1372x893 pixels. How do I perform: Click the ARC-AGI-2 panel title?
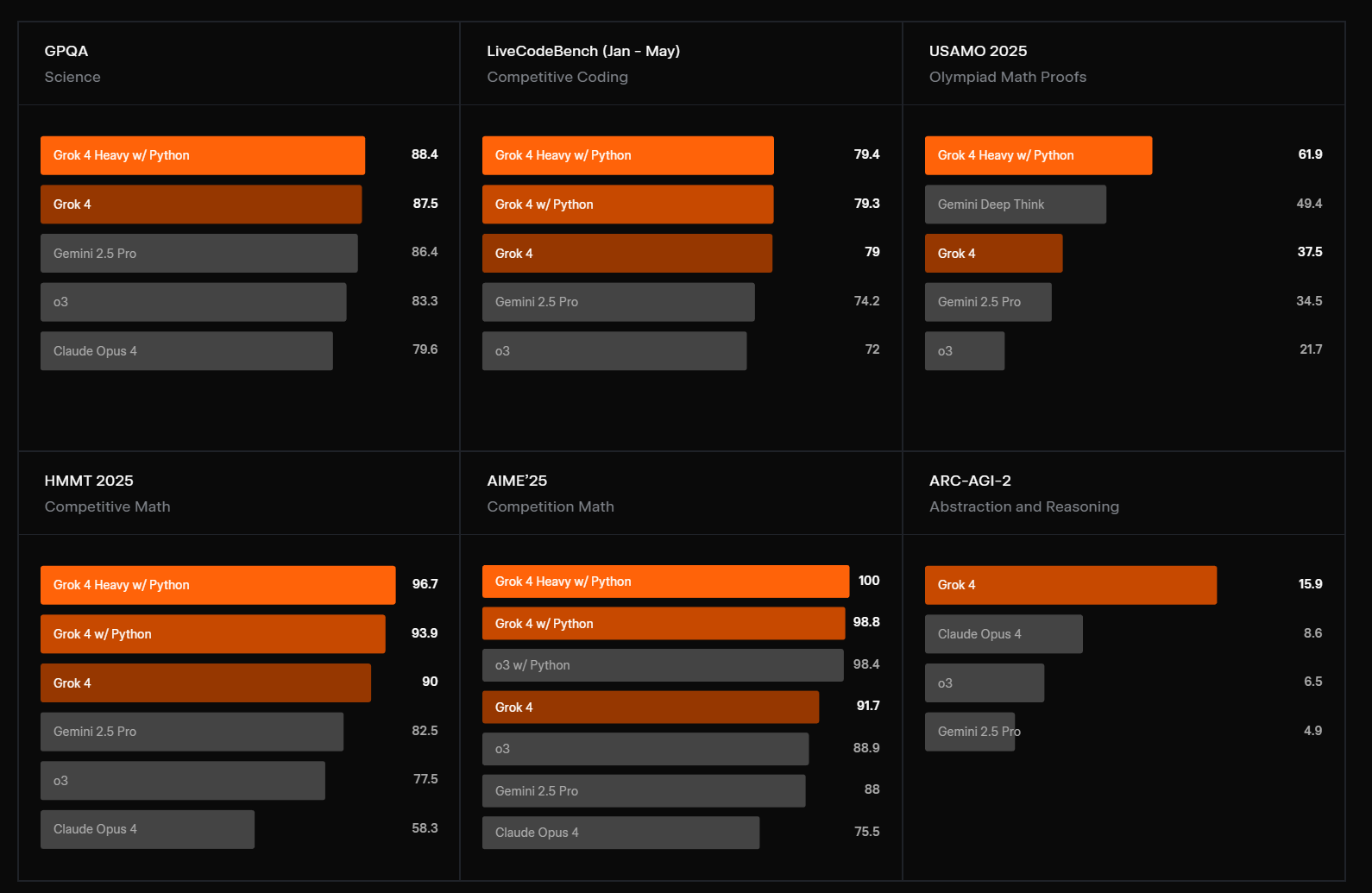click(970, 481)
